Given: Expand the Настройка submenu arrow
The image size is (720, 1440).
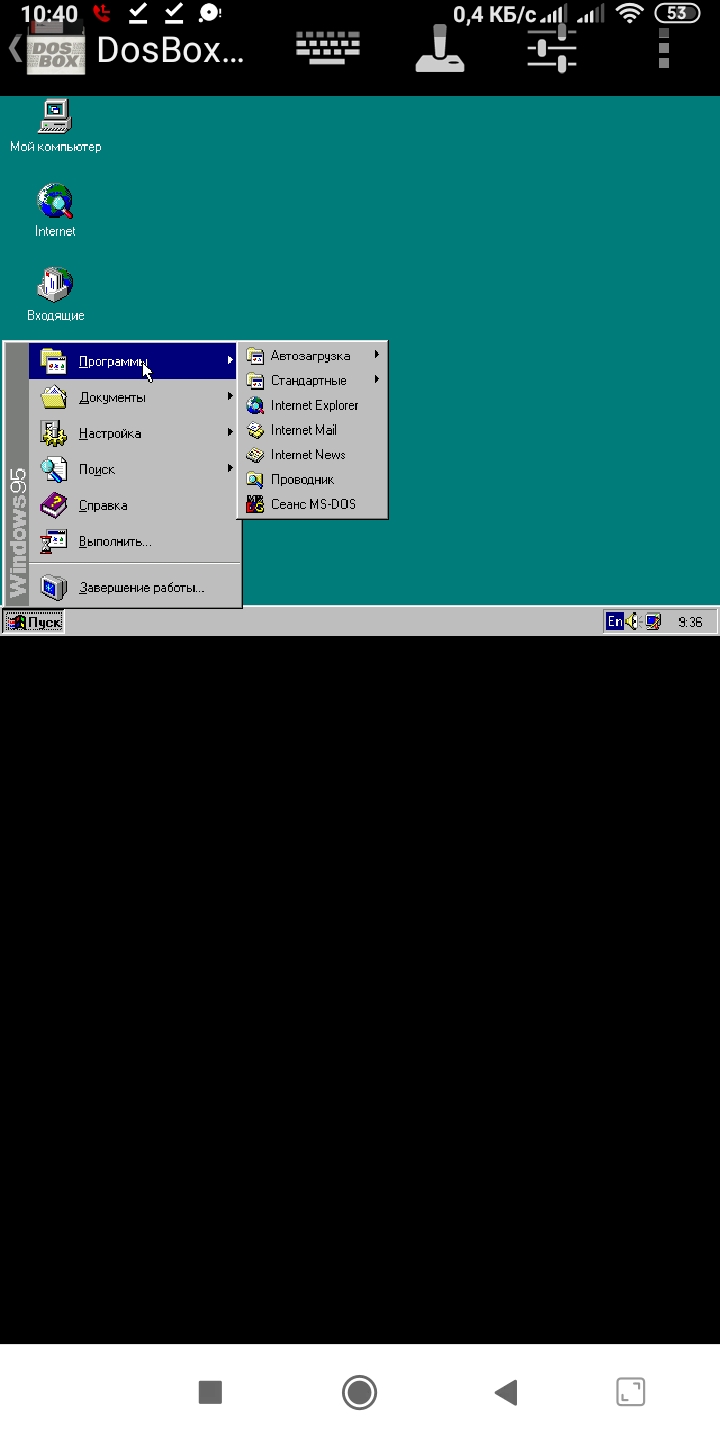Looking at the screenshot, I should point(230,433).
